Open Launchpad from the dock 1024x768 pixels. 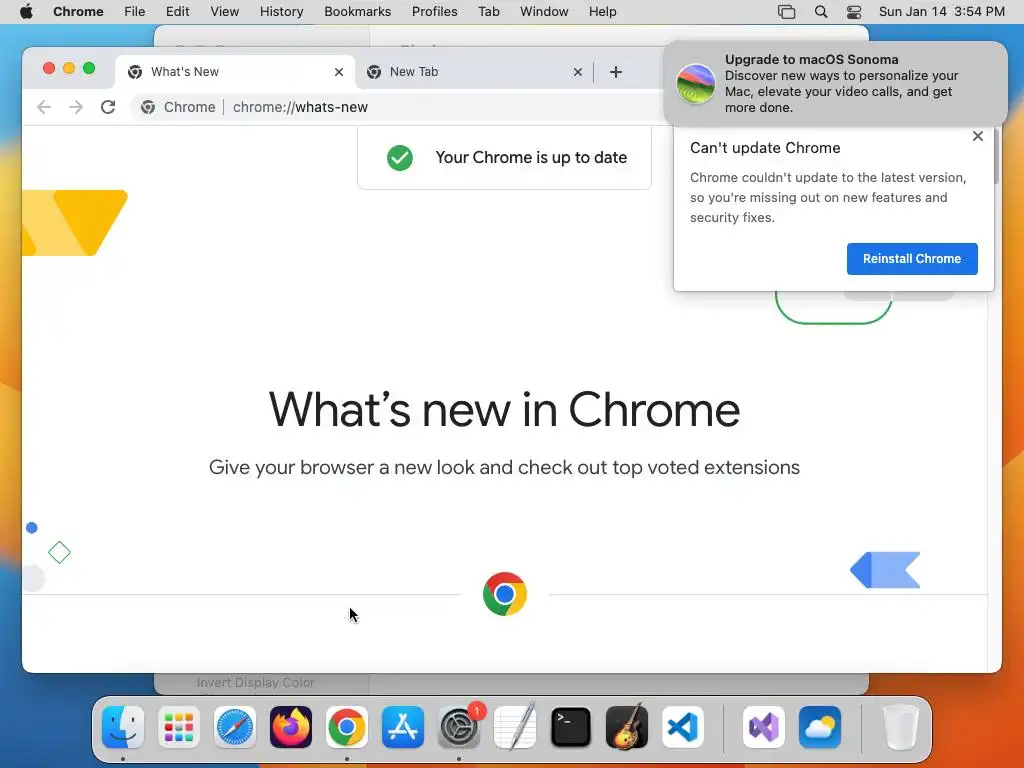pos(179,727)
